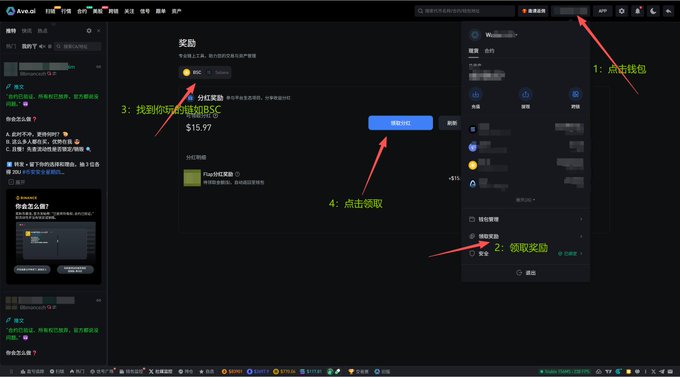Open the 资产 nav item
The image size is (680, 377).
(176, 11)
